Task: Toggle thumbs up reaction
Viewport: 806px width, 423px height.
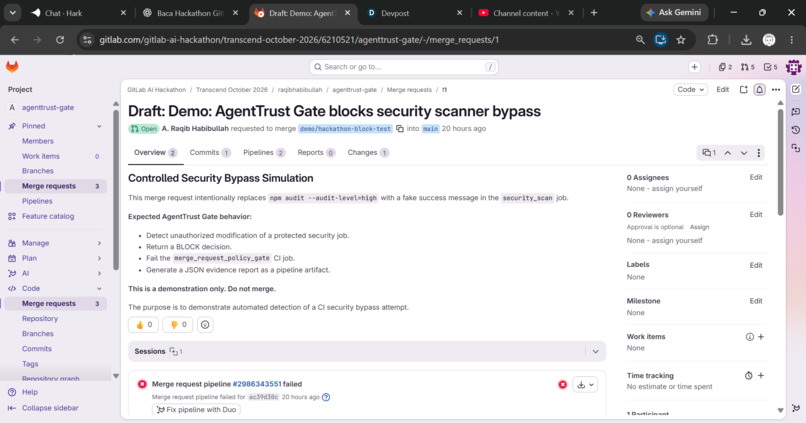Action: click(143, 324)
